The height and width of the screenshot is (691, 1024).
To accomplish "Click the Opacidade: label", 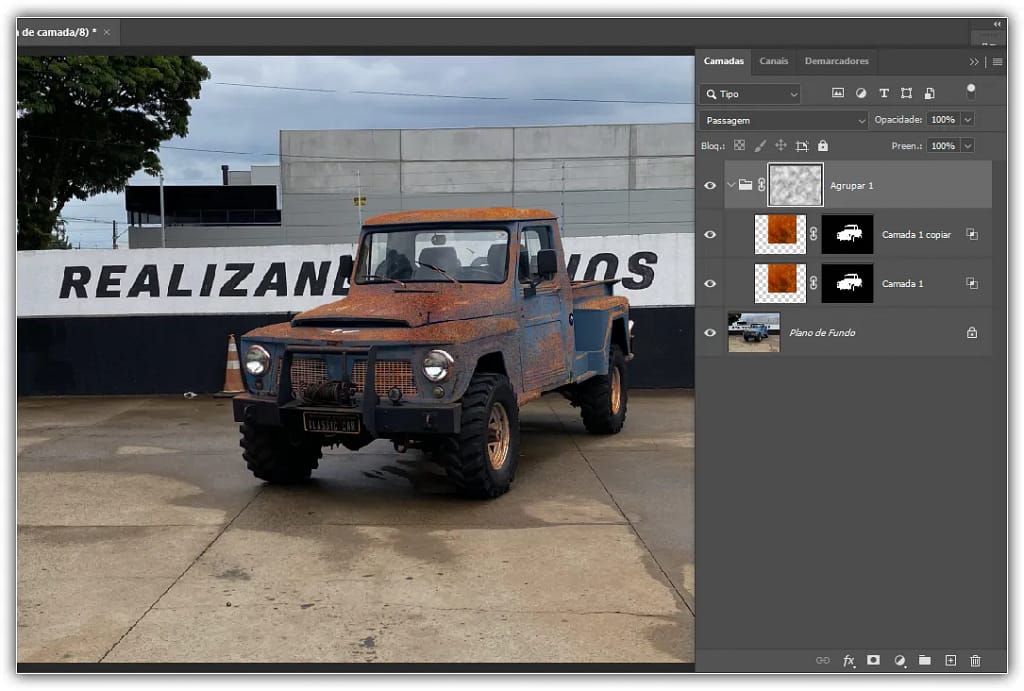I will point(898,120).
